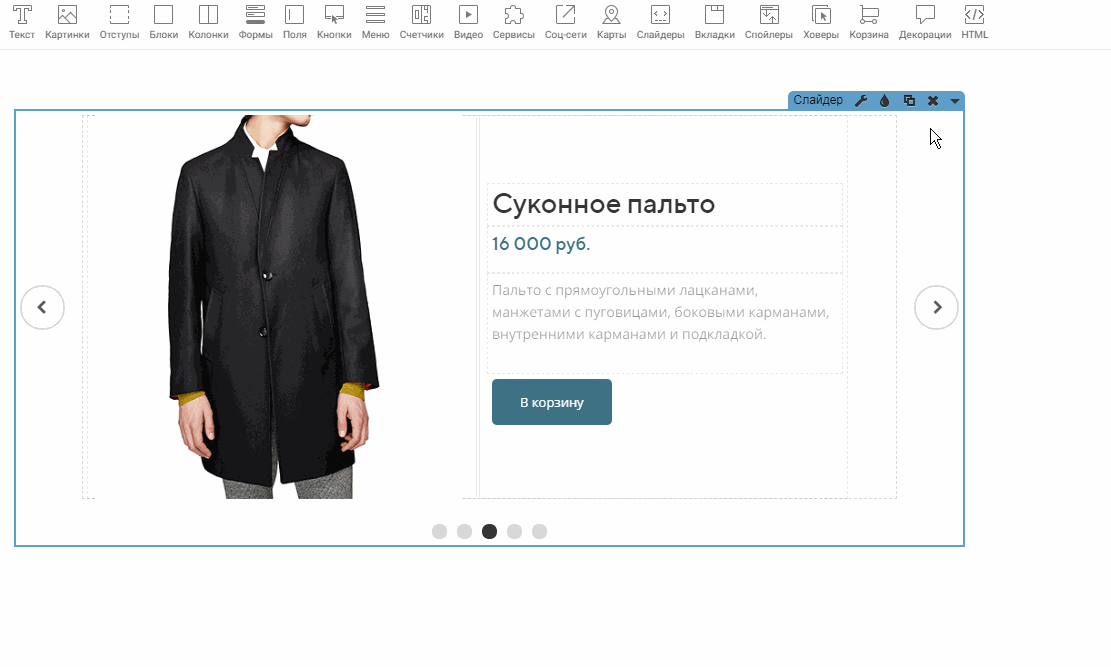Select the Текст tool
Screen dimensions: 1111x667
click(21, 21)
